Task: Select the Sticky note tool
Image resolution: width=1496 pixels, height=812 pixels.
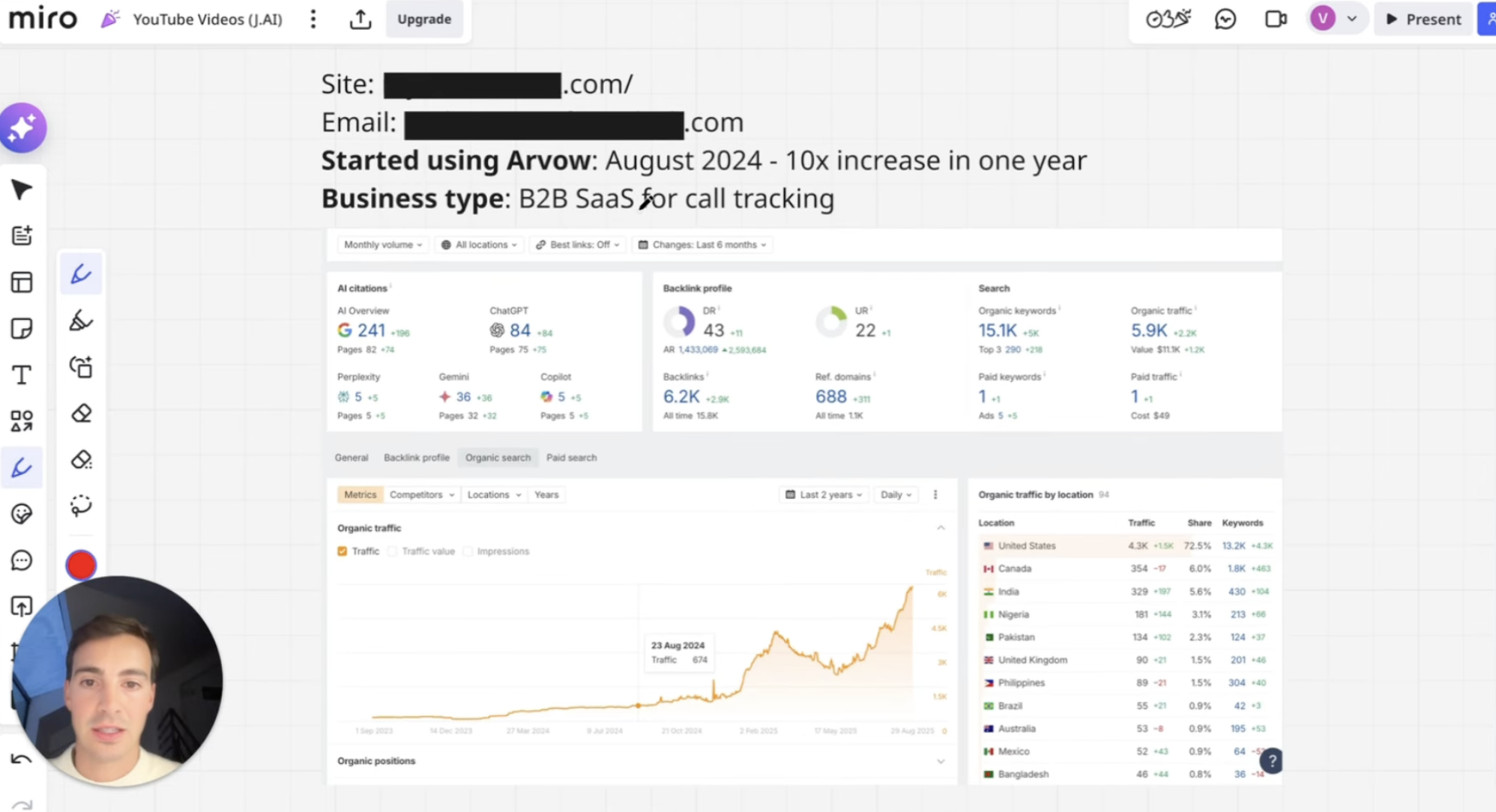Action: [22, 327]
